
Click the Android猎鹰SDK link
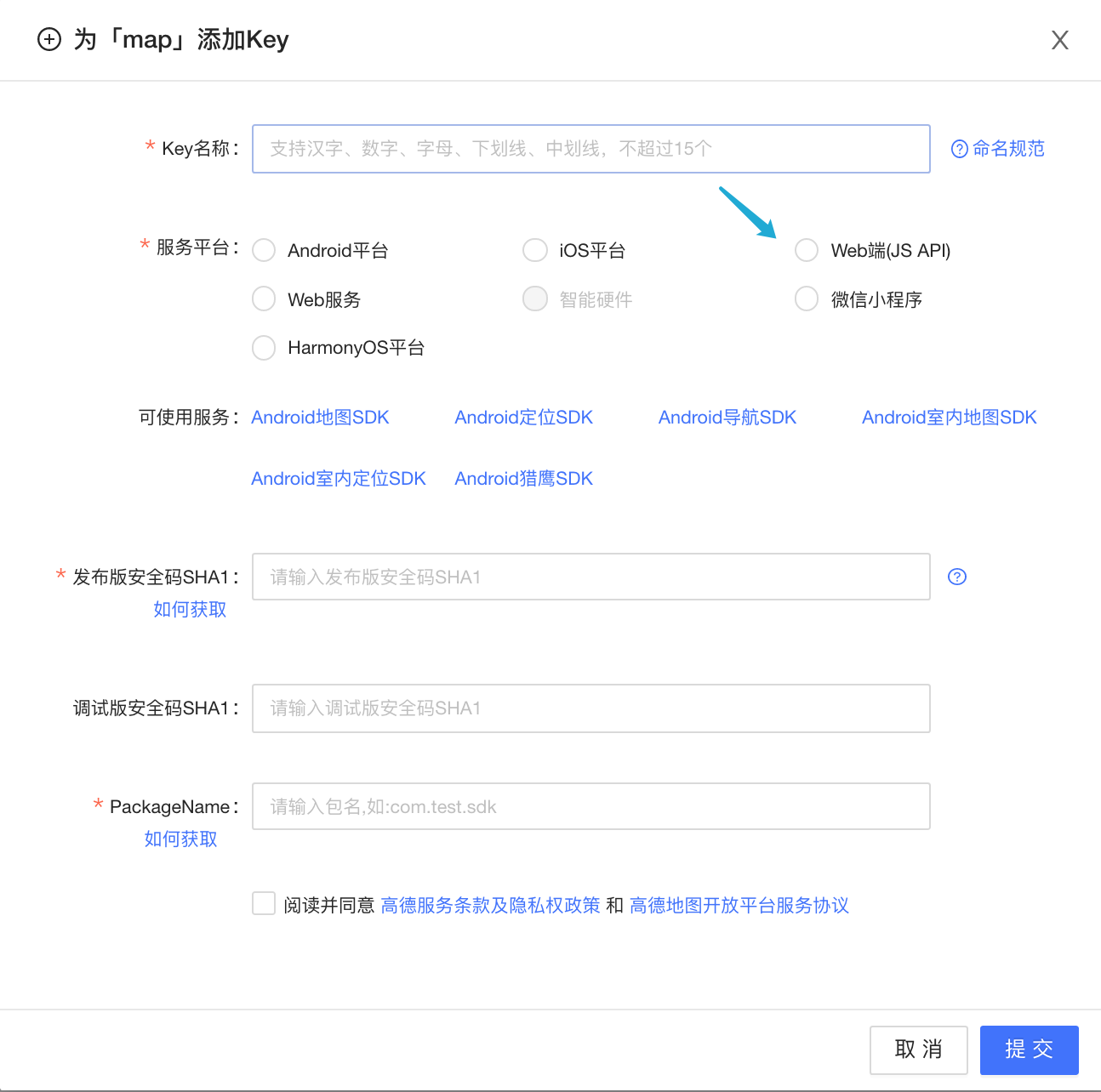523,478
